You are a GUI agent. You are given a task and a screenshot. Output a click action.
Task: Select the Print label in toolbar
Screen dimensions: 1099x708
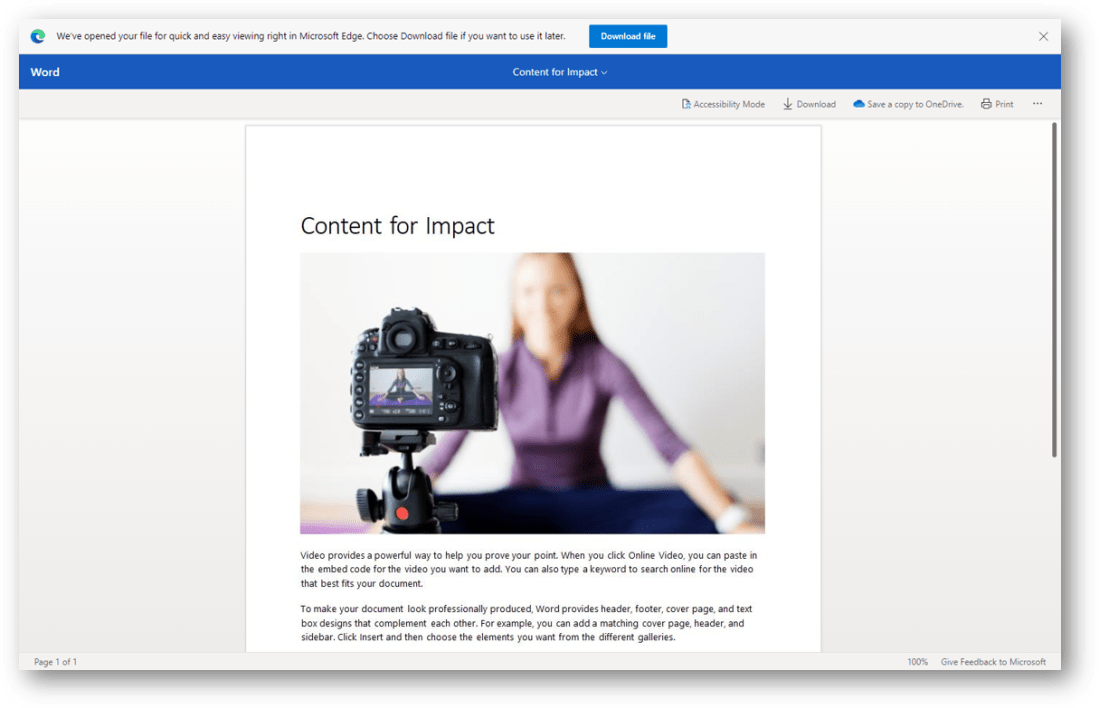coord(1004,104)
